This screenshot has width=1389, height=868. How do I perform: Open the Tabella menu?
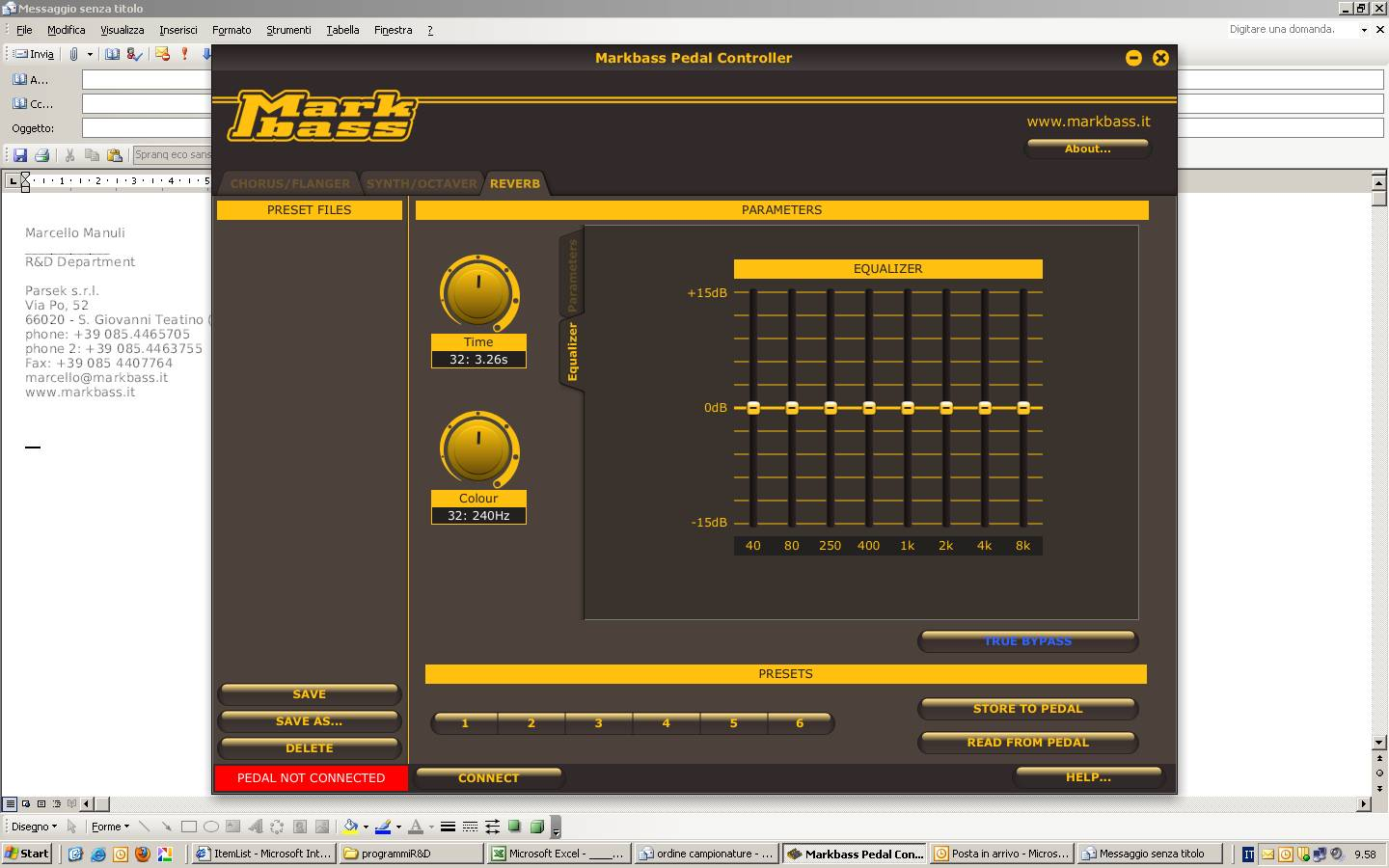click(x=342, y=30)
